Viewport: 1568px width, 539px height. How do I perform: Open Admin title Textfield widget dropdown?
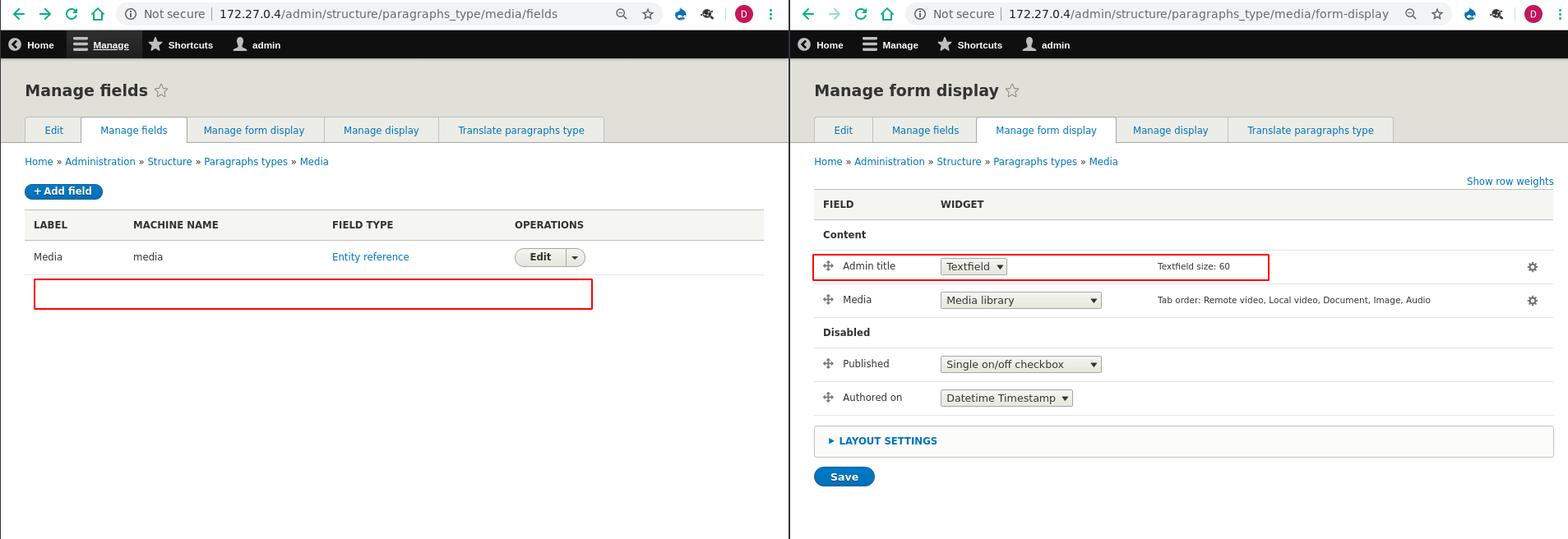click(974, 267)
